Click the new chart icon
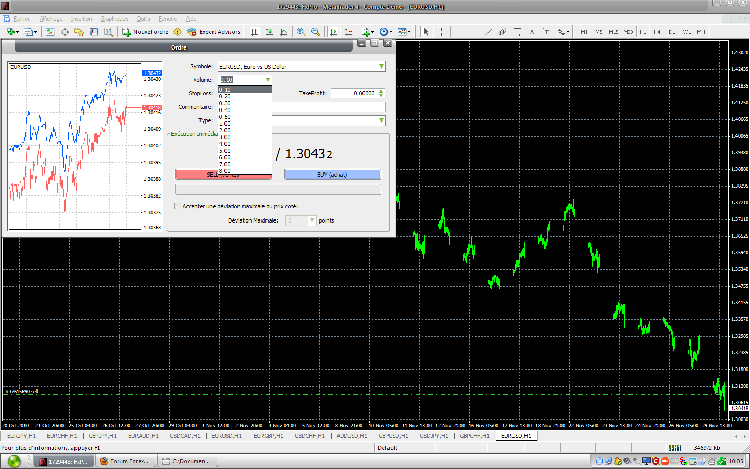The image size is (750, 469). (10, 32)
